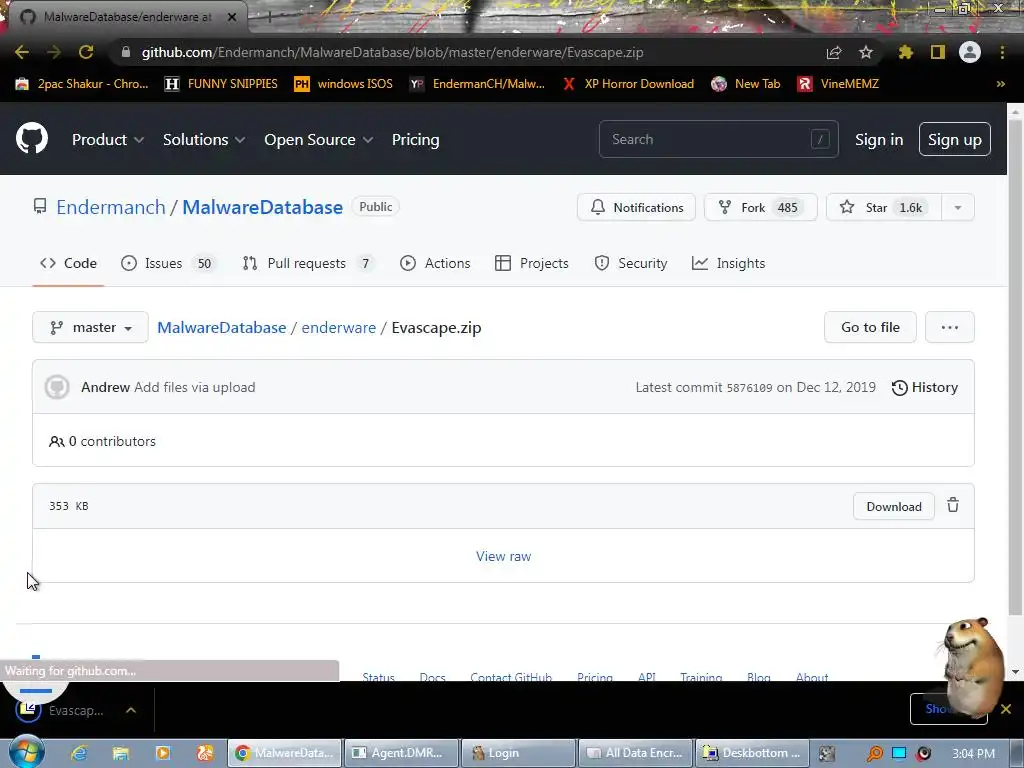The height and width of the screenshot is (768, 1024).
Task: Click the Download button
Action: click(x=893, y=507)
